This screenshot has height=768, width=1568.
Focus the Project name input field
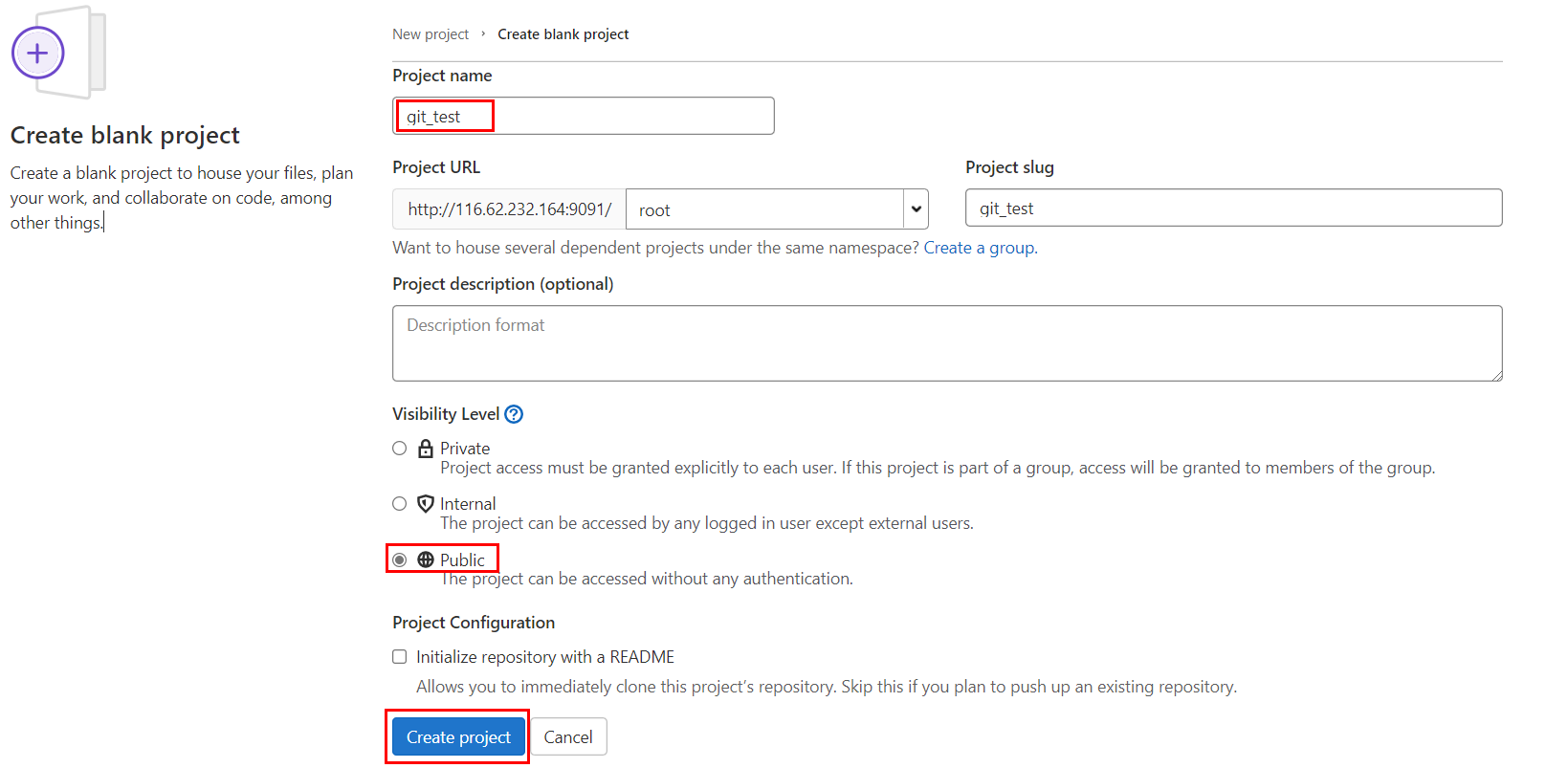click(x=584, y=116)
